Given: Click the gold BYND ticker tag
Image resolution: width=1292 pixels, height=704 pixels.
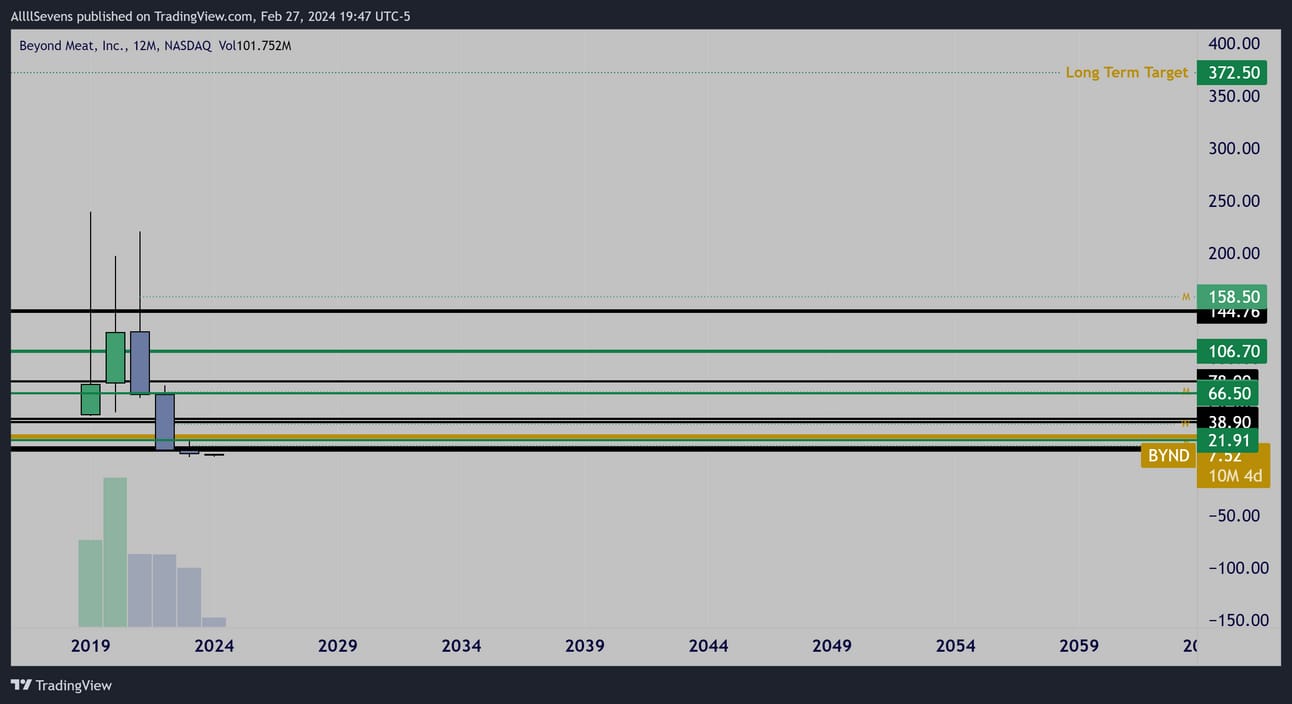Looking at the screenshot, I should pyautogui.click(x=1168, y=456).
